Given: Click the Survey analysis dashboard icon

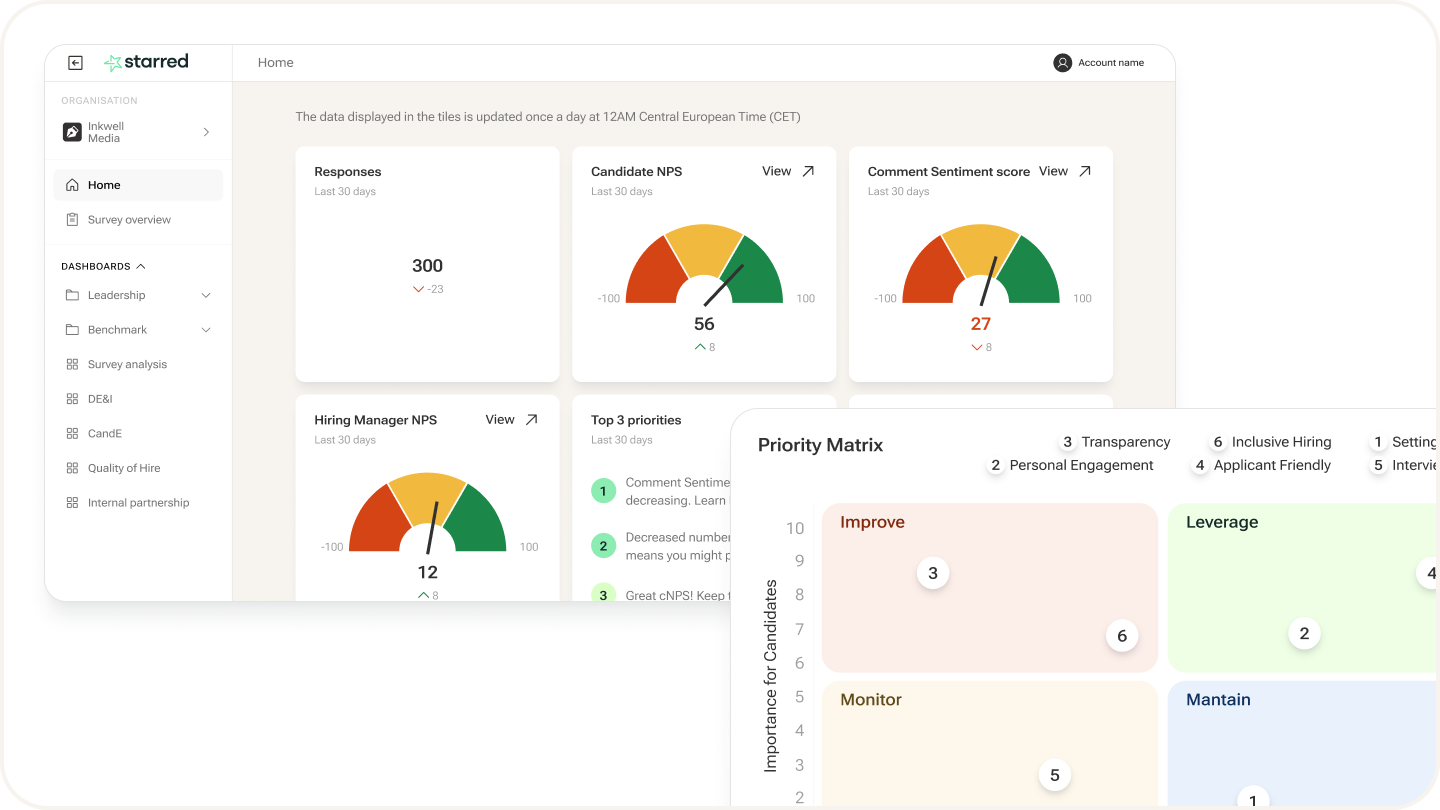Looking at the screenshot, I should tap(72, 365).
